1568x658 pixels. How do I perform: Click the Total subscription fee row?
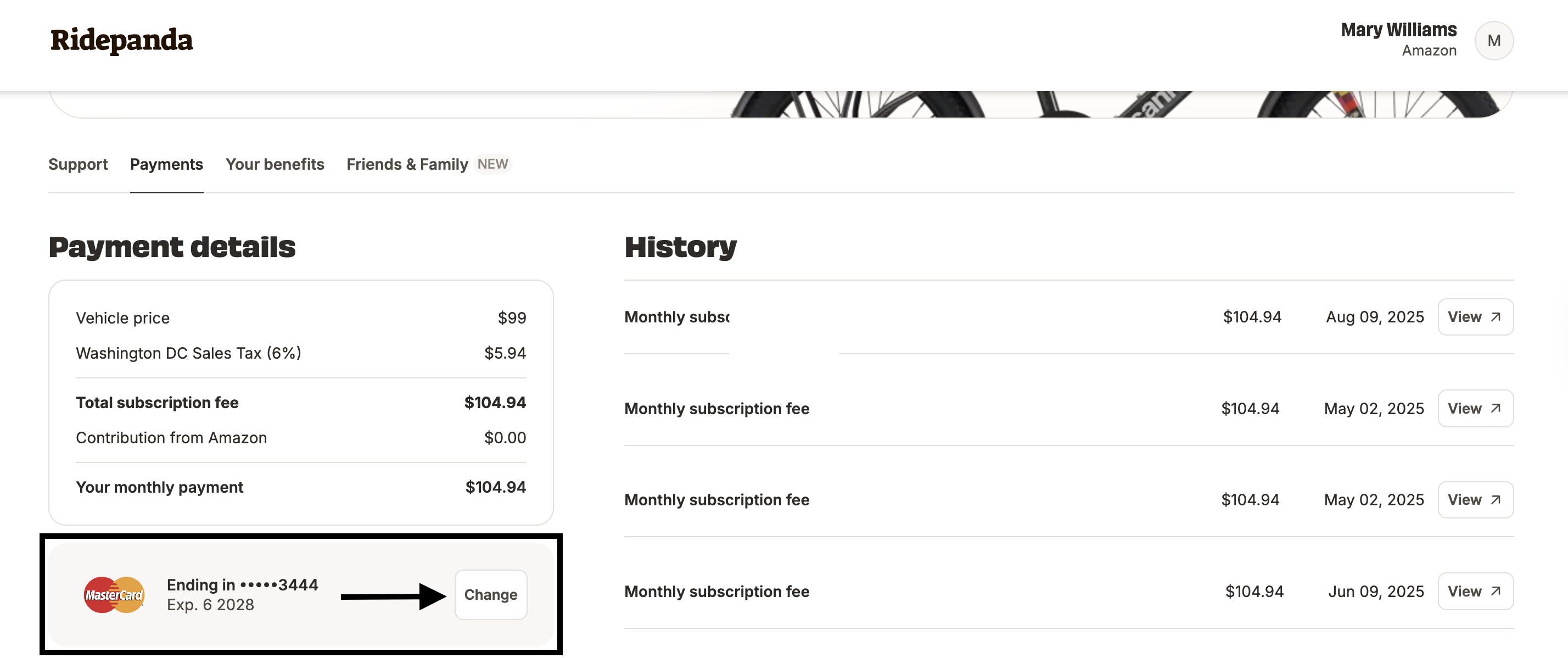tap(300, 403)
